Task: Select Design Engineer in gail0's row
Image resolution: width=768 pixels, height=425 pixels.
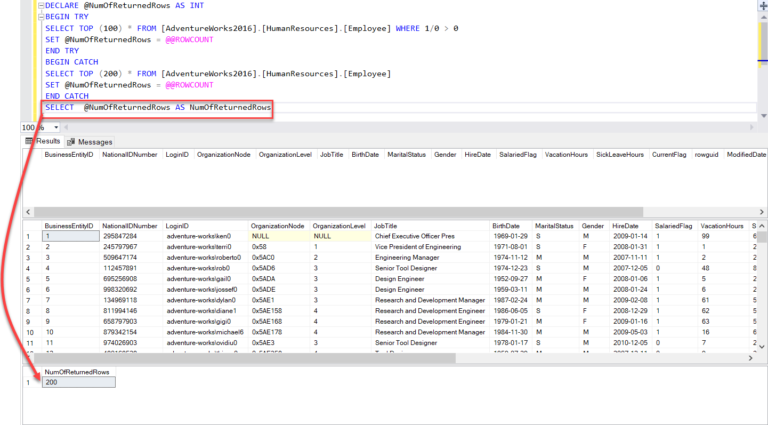Action: [x=431, y=279]
